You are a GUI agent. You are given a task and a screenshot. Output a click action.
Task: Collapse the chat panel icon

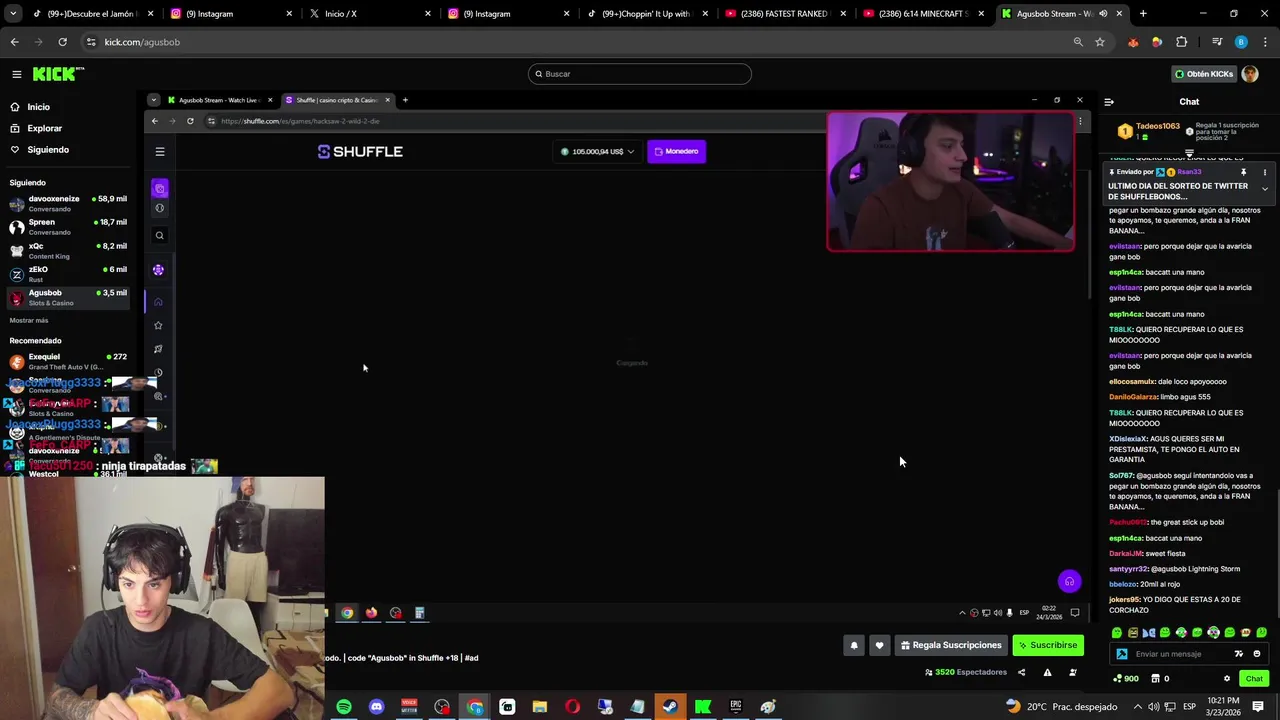[1109, 102]
